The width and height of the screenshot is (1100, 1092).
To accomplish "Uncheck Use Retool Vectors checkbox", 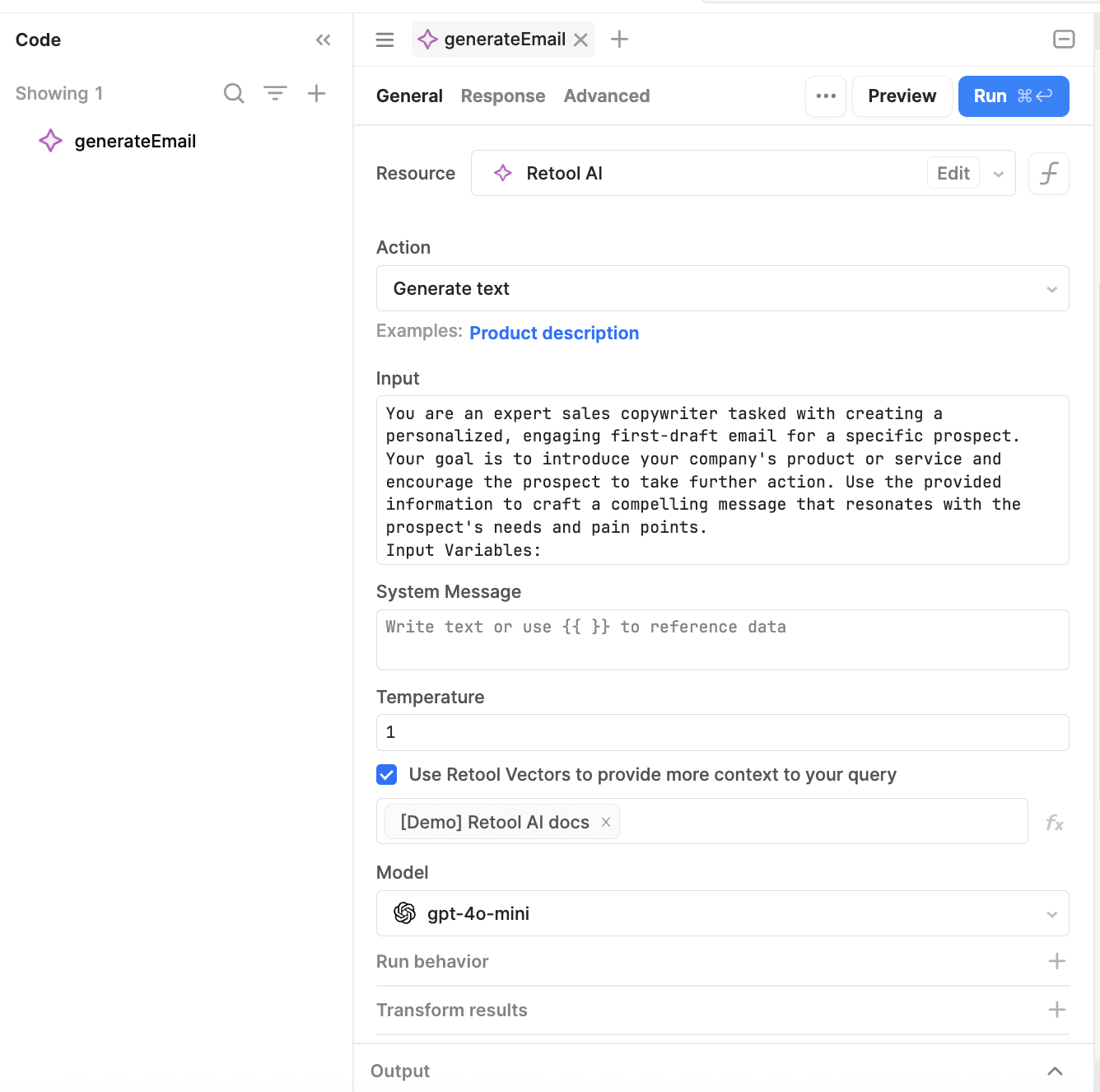I will point(387,775).
